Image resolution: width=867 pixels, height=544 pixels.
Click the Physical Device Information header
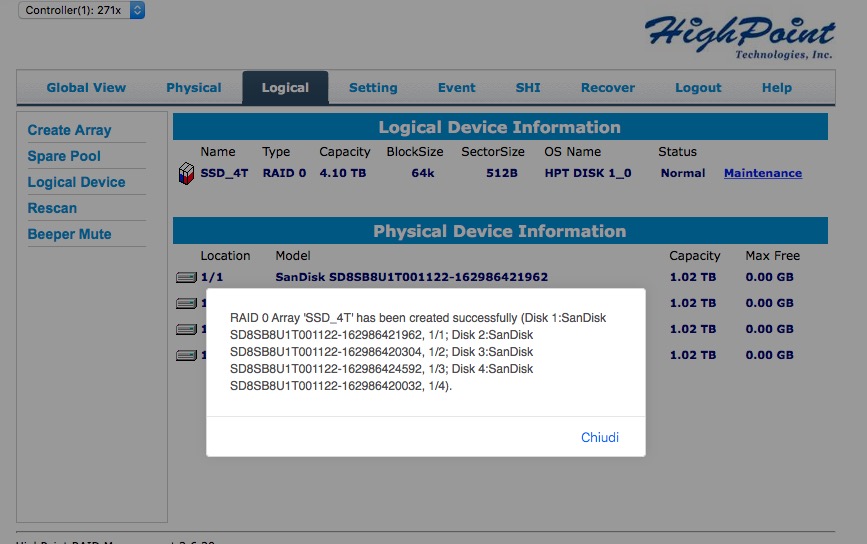500,231
